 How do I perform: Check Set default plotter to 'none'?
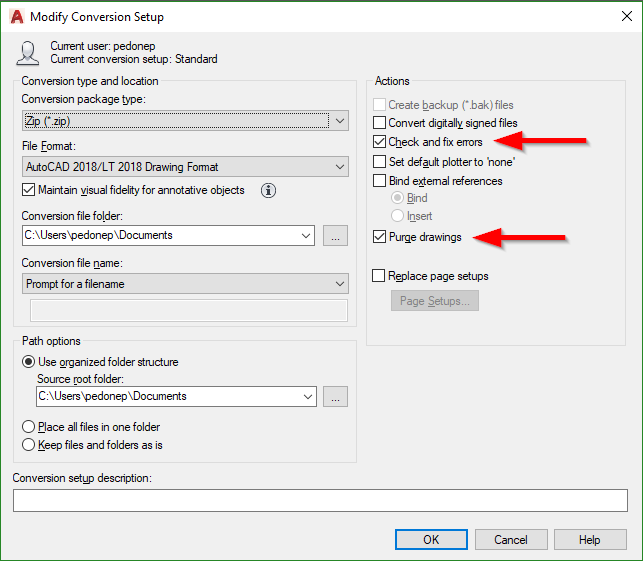[380, 161]
